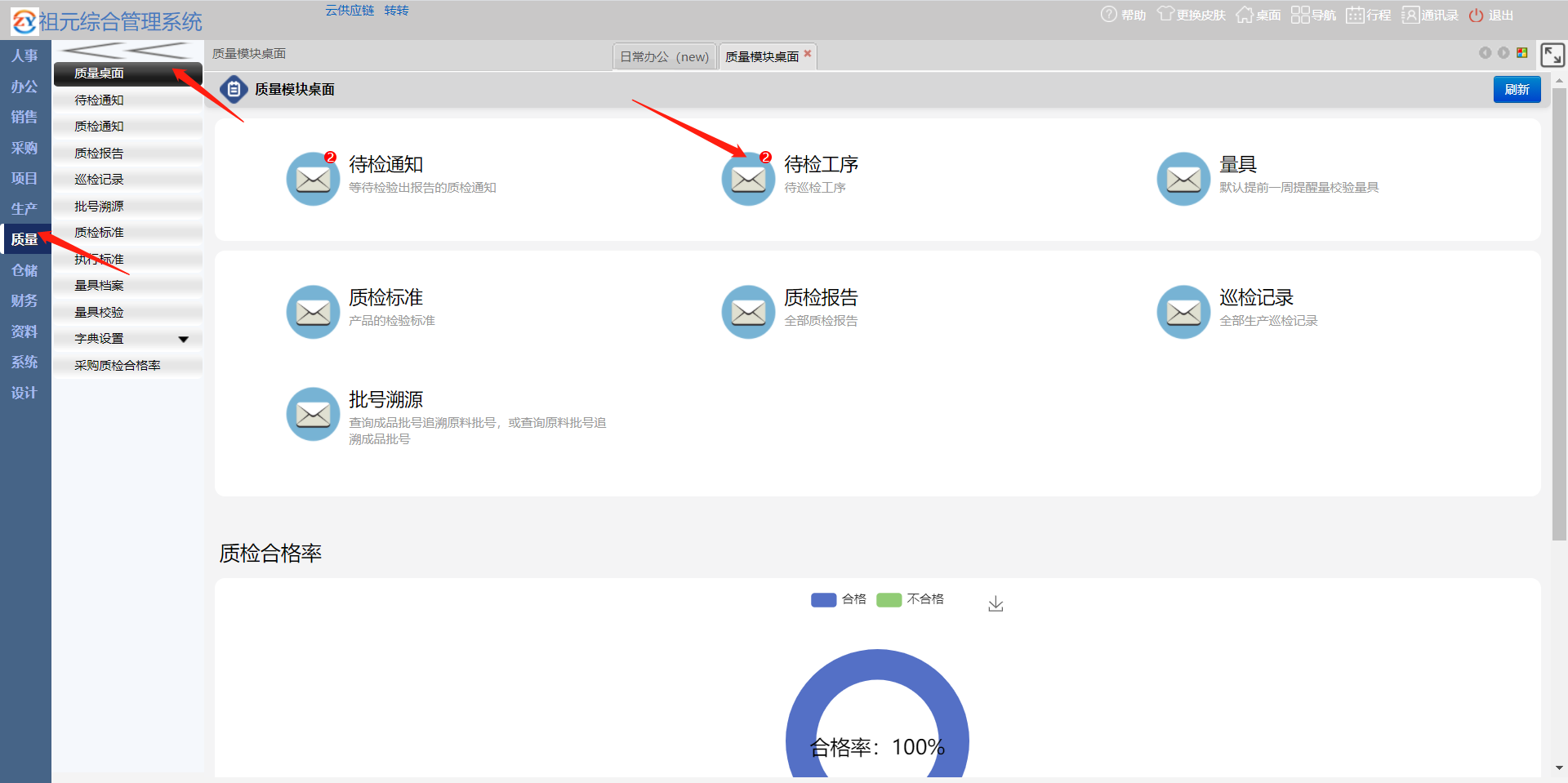The width and height of the screenshot is (1568, 783).
Task: Open 质检报告 in submenu
Action: tap(128, 153)
